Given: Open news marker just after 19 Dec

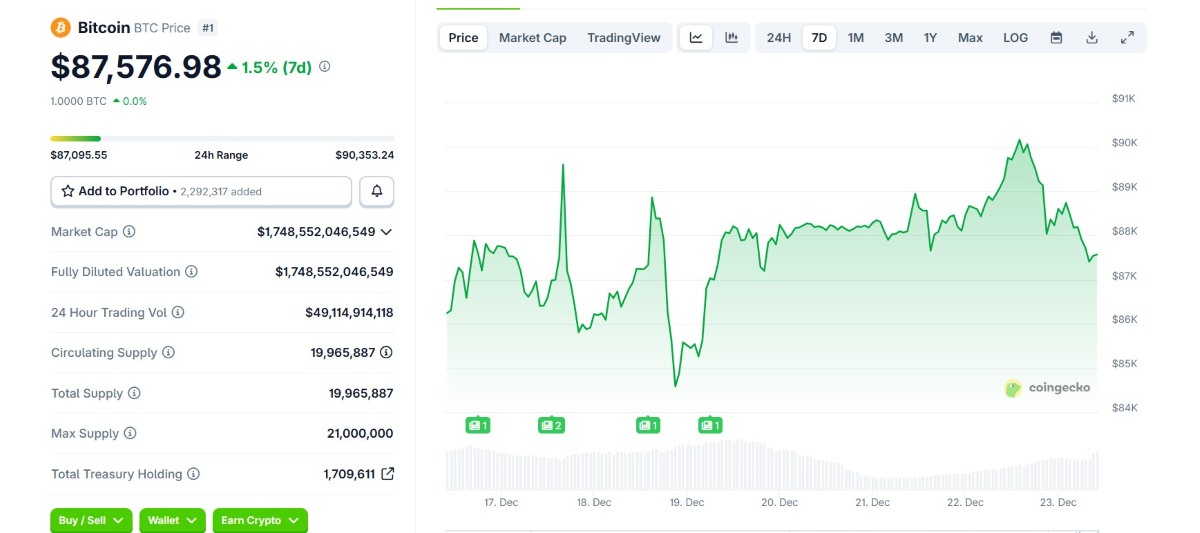Looking at the screenshot, I should 710,425.
